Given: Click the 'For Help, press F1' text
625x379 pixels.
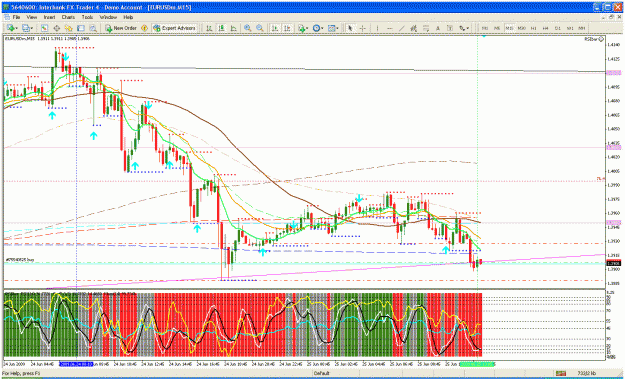Looking at the screenshot, I should pyautogui.click(x=21, y=373).
